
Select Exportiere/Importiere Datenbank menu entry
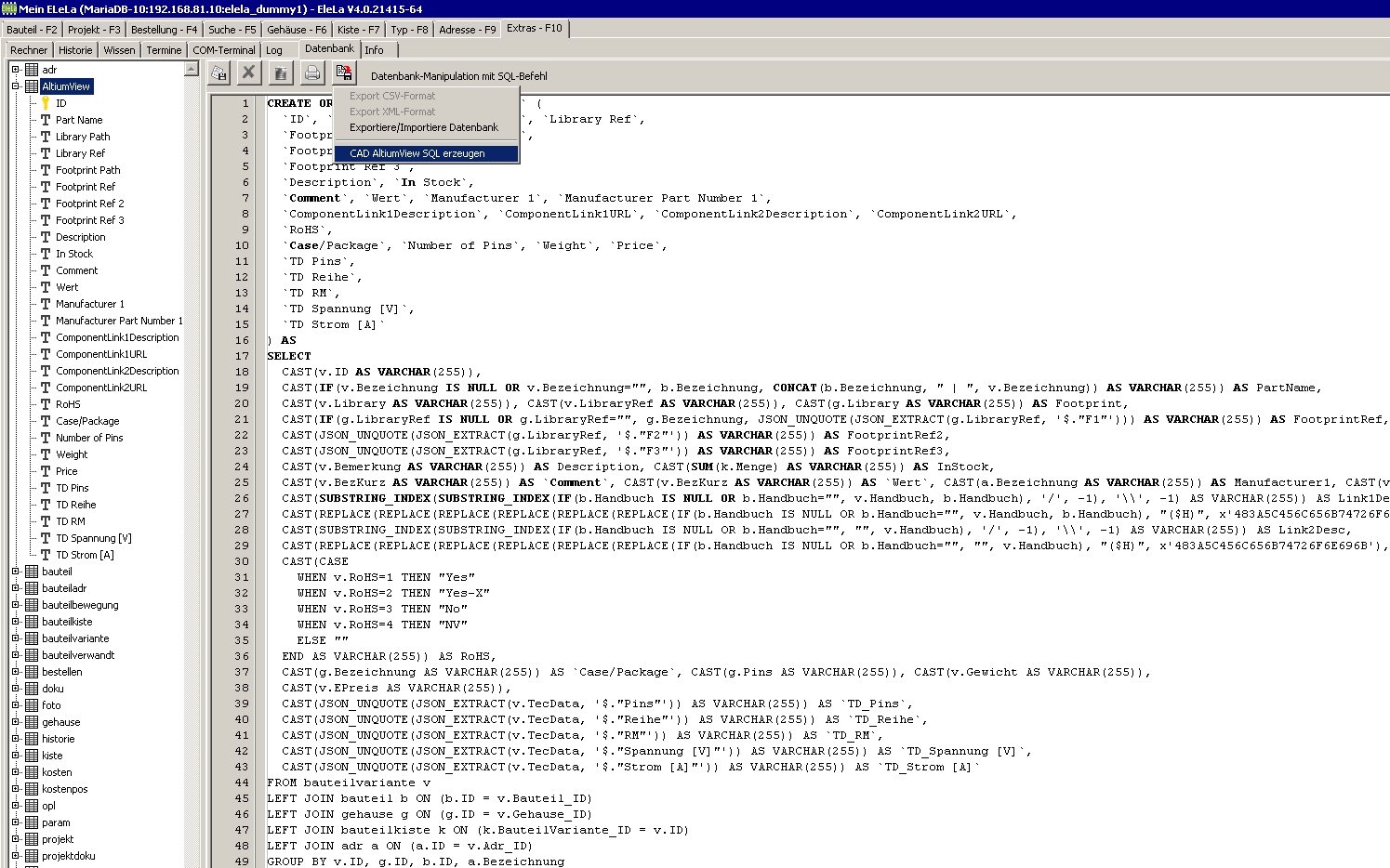point(423,127)
